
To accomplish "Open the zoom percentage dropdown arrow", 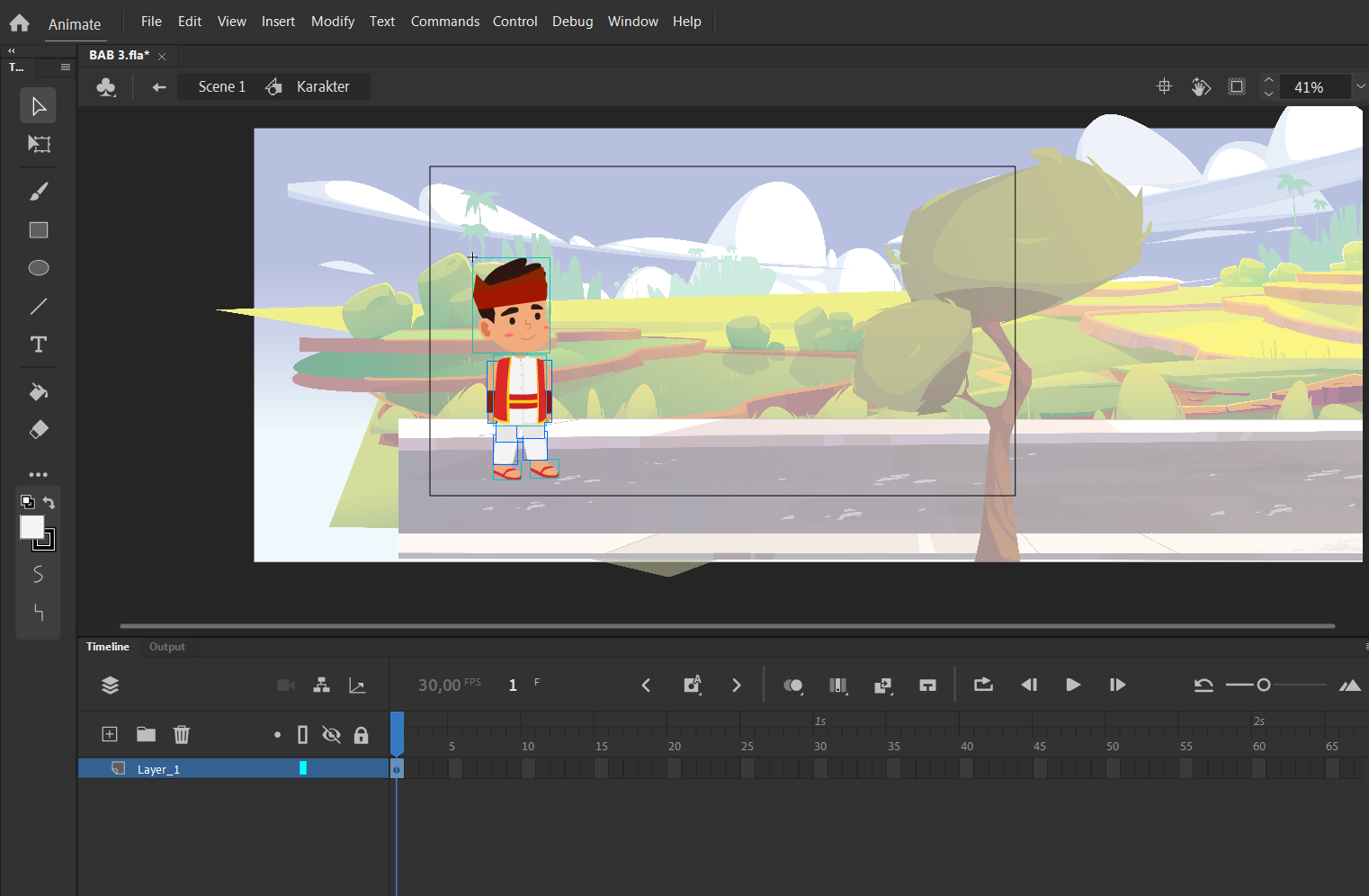I will [1360, 86].
